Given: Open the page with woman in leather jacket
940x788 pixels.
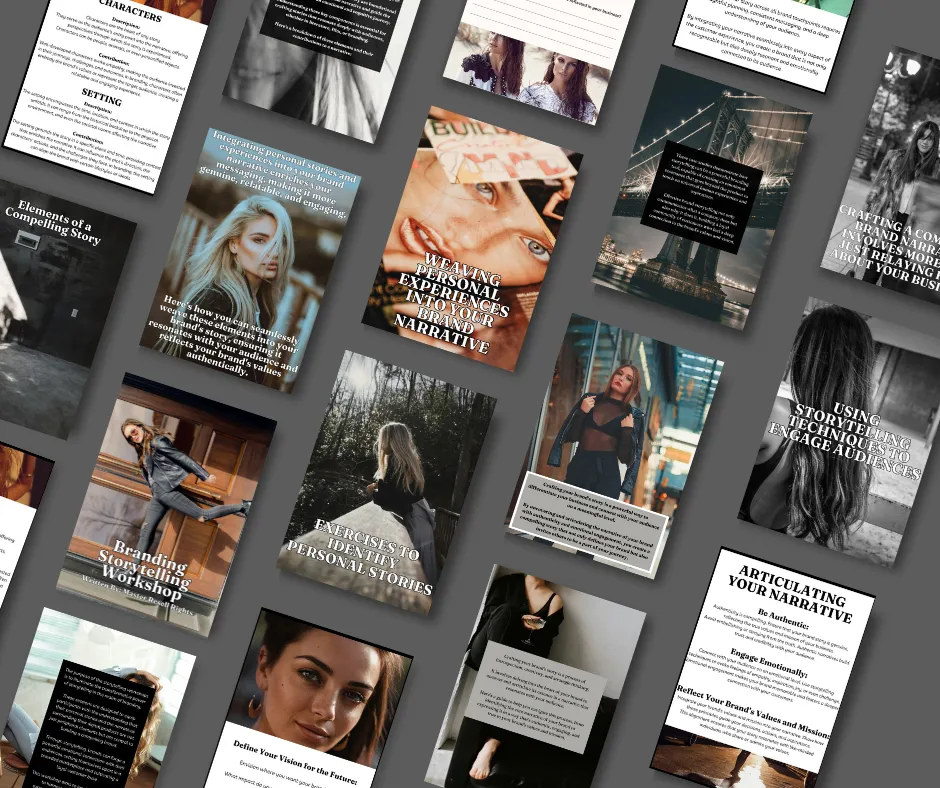Looking at the screenshot, I should 614,446.
